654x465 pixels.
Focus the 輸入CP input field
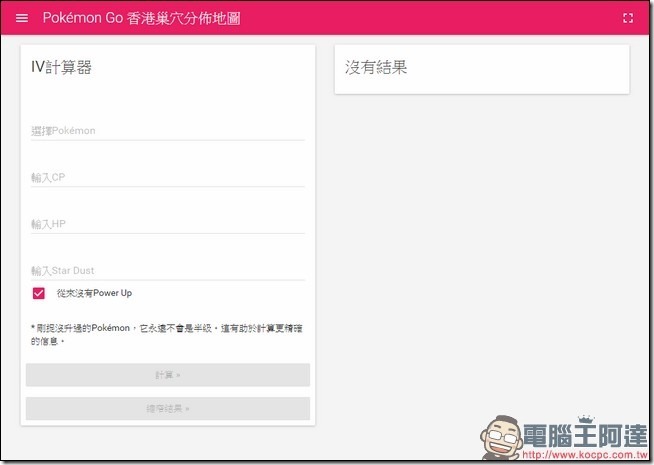pyautogui.click(x=167, y=178)
